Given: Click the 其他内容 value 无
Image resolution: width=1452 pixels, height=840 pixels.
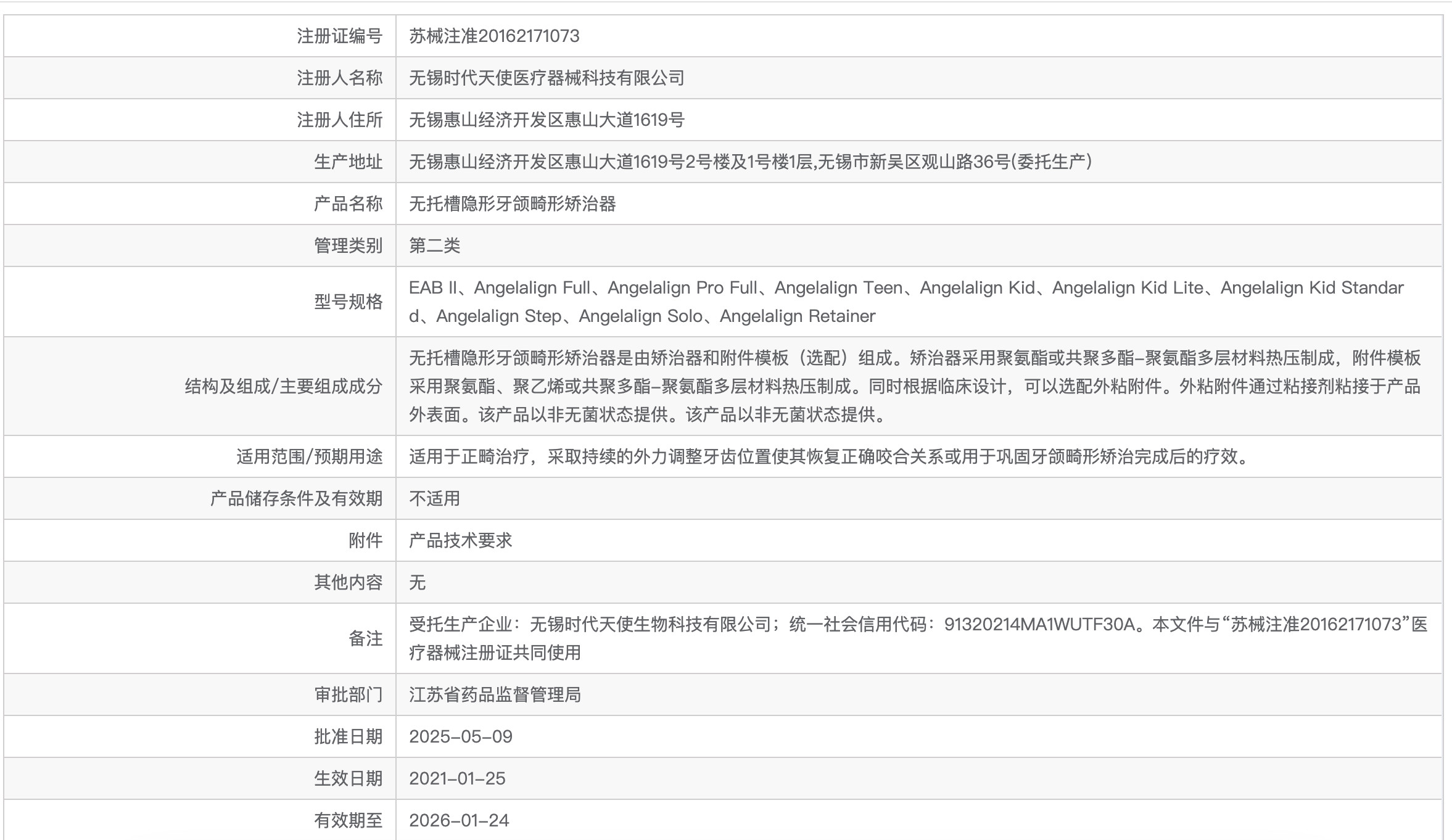Looking at the screenshot, I should [x=417, y=583].
